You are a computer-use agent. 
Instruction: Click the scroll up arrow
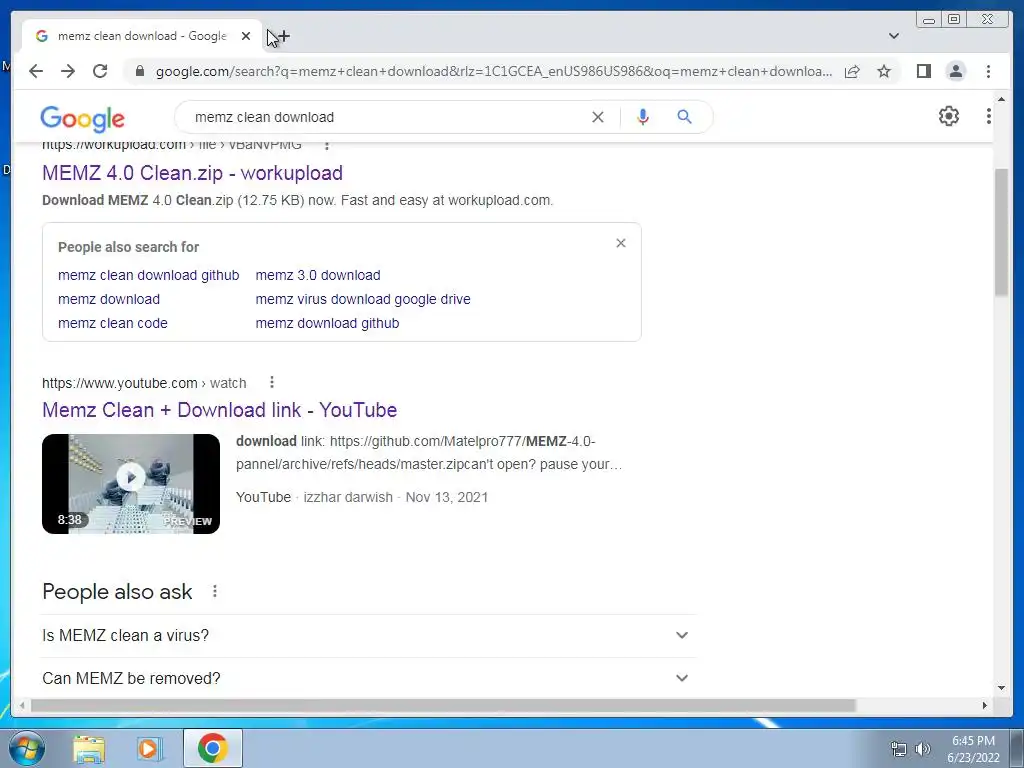pyautogui.click(x=1001, y=100)
